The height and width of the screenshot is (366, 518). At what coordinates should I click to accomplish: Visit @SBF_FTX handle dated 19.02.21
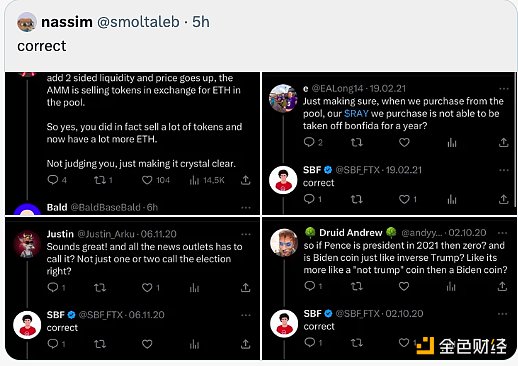[357, 170]
